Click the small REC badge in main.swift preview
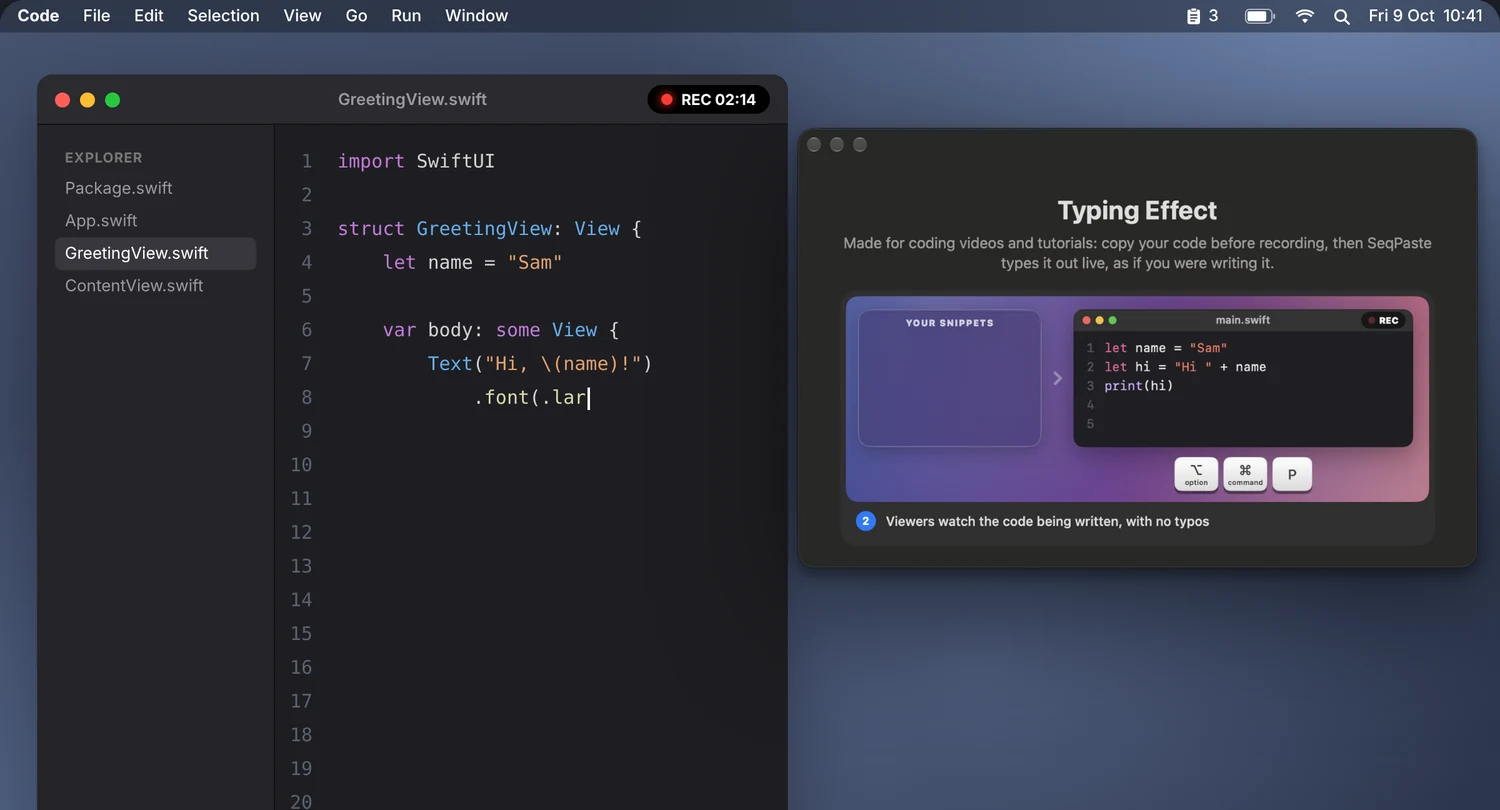Image resolution: width=1500 pixels, height=810 pixels. [1383, 320]
